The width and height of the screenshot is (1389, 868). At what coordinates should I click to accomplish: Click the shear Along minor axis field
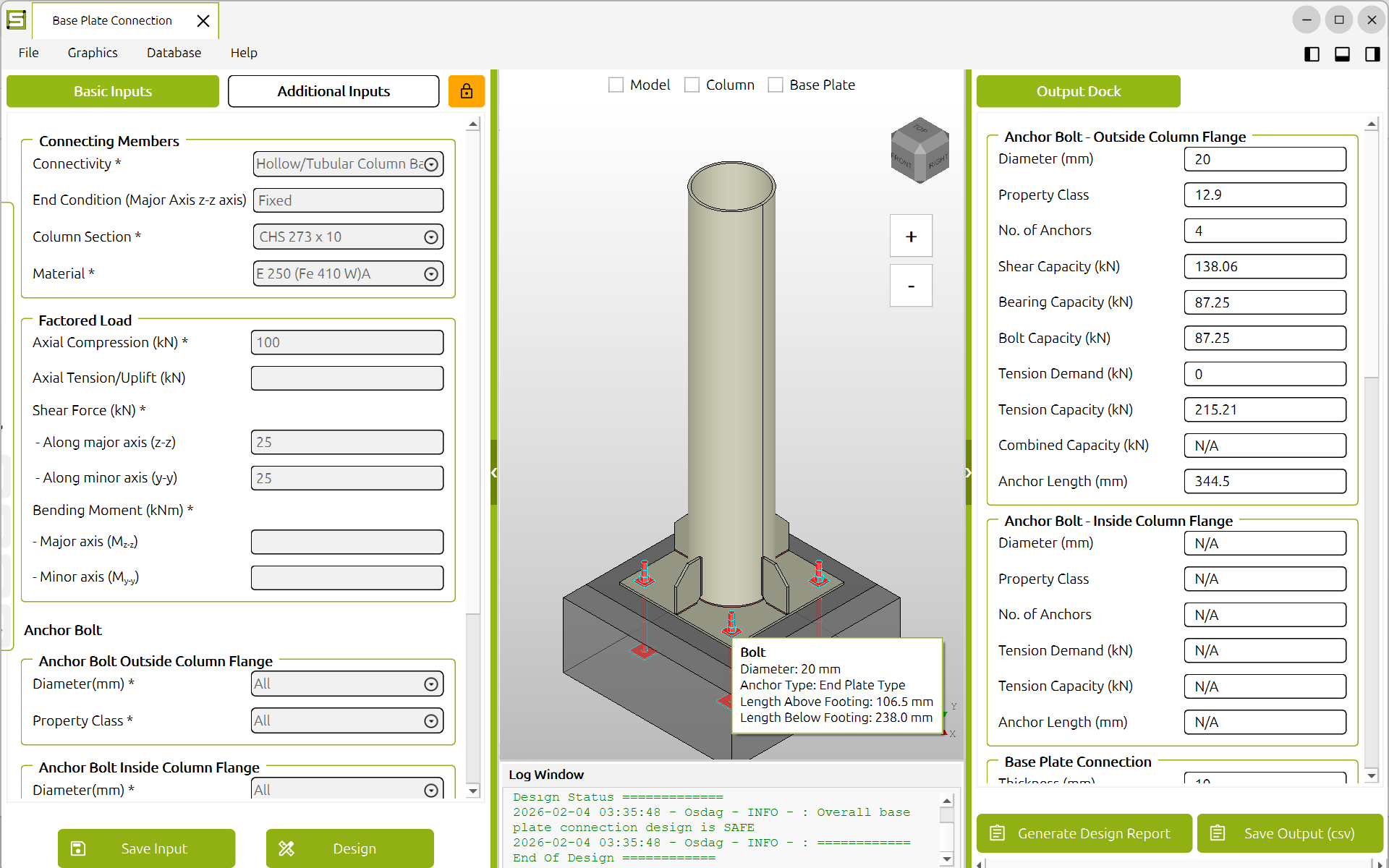[x=347, y=478]
